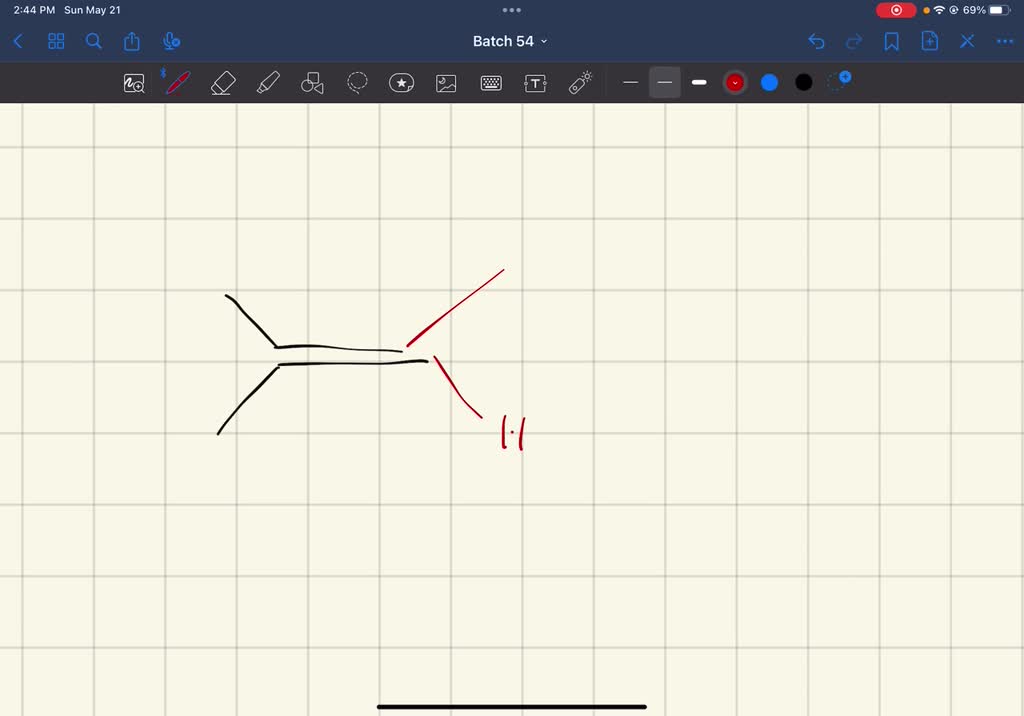Open the share menu
The height and width of the screenshot is (716, 1024).
click(131, 41)
